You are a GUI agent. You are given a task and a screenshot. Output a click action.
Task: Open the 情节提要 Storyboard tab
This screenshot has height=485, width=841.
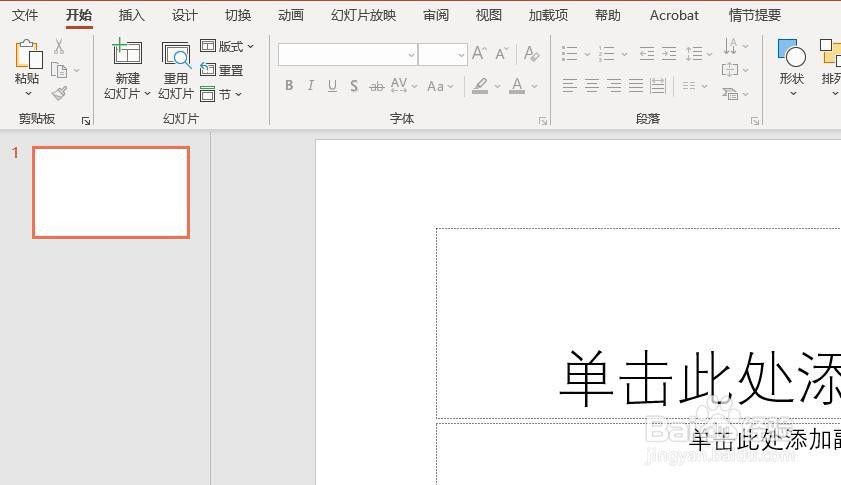point(755,15)
